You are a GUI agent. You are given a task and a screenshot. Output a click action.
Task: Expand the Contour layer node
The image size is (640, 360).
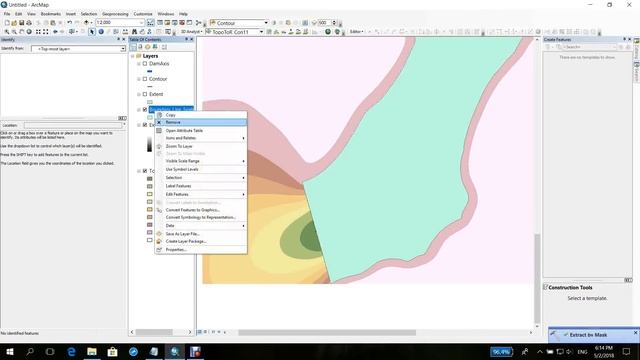pos(139,79)
